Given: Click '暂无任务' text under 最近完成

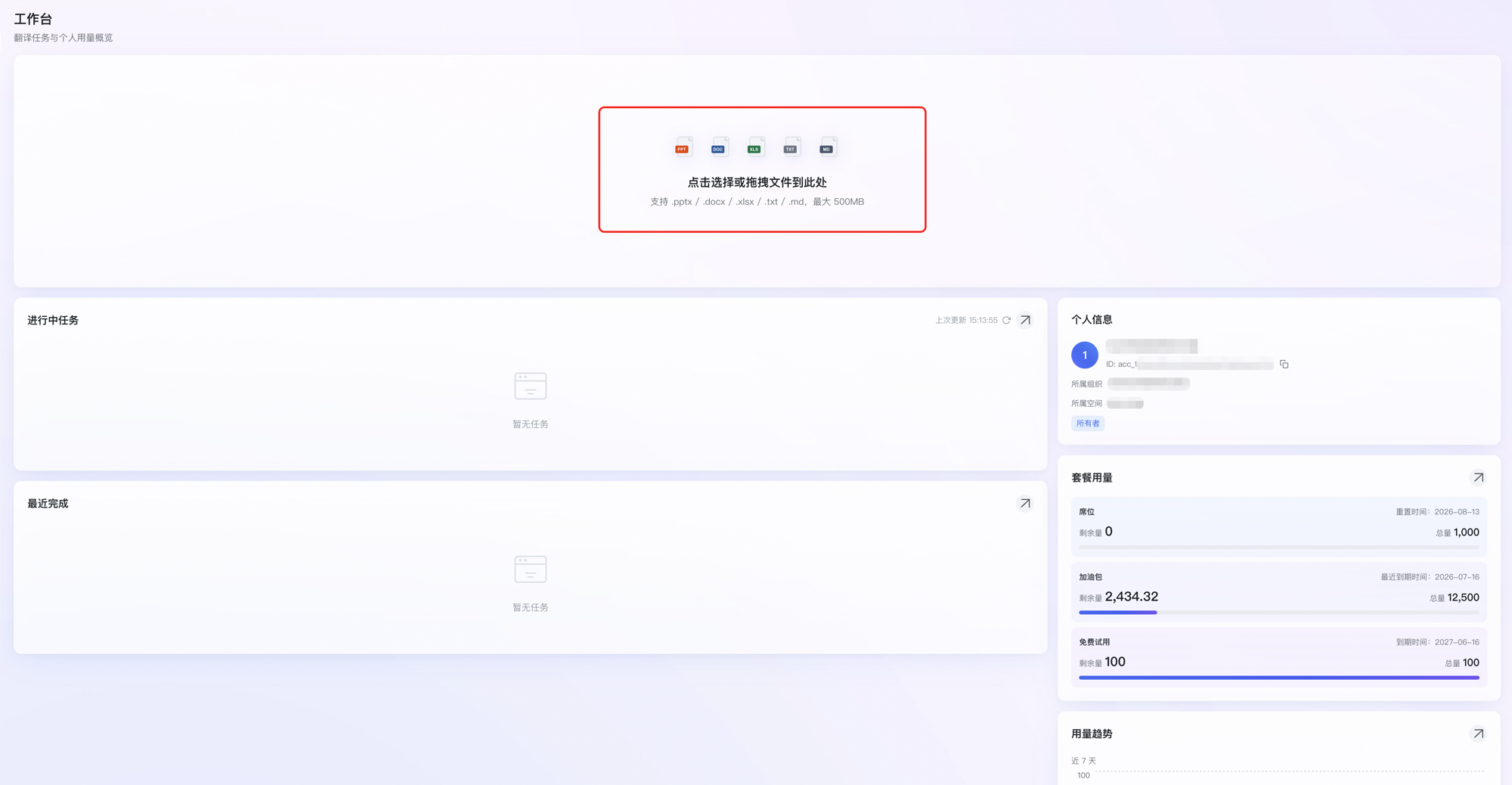Looking at the screenshot, I should pyautogui.click(x=531, y=607).
